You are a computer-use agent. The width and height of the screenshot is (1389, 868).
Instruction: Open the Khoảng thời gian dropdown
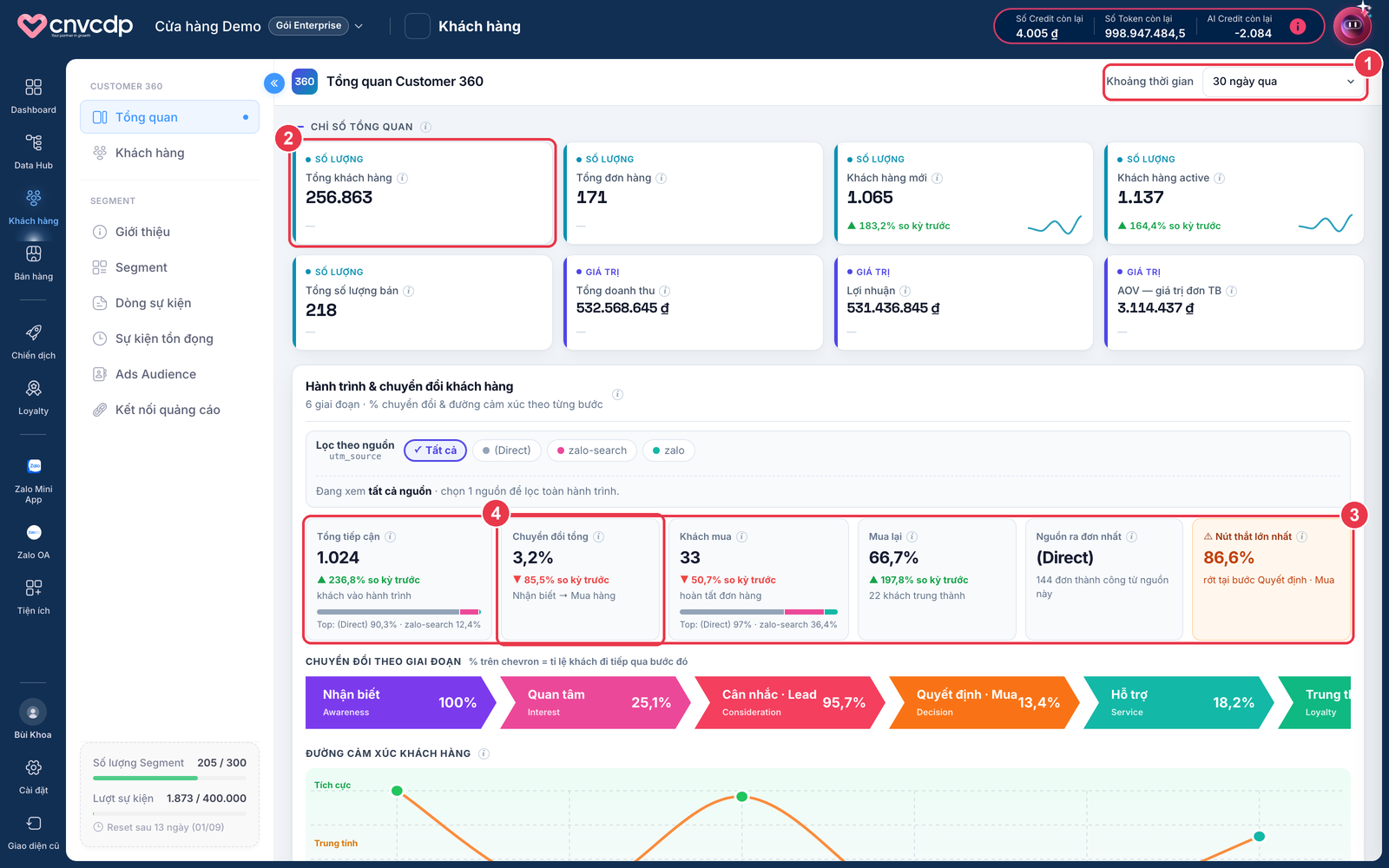click(x=1283, y=82)
